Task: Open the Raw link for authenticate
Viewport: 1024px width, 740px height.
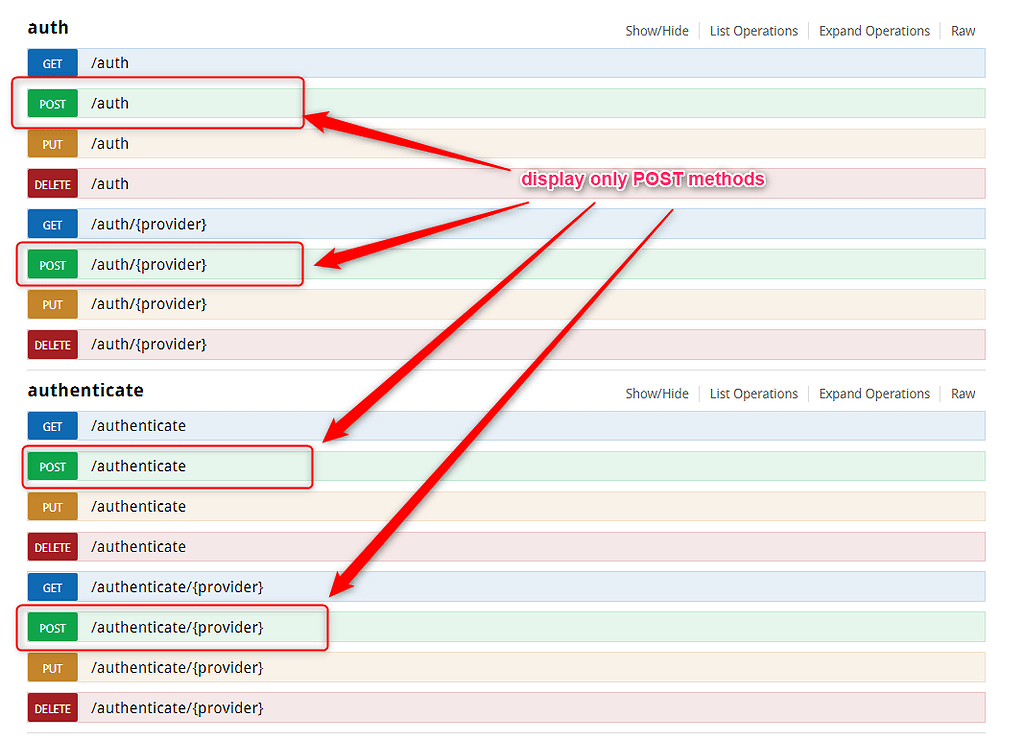Action: point(962,393)
